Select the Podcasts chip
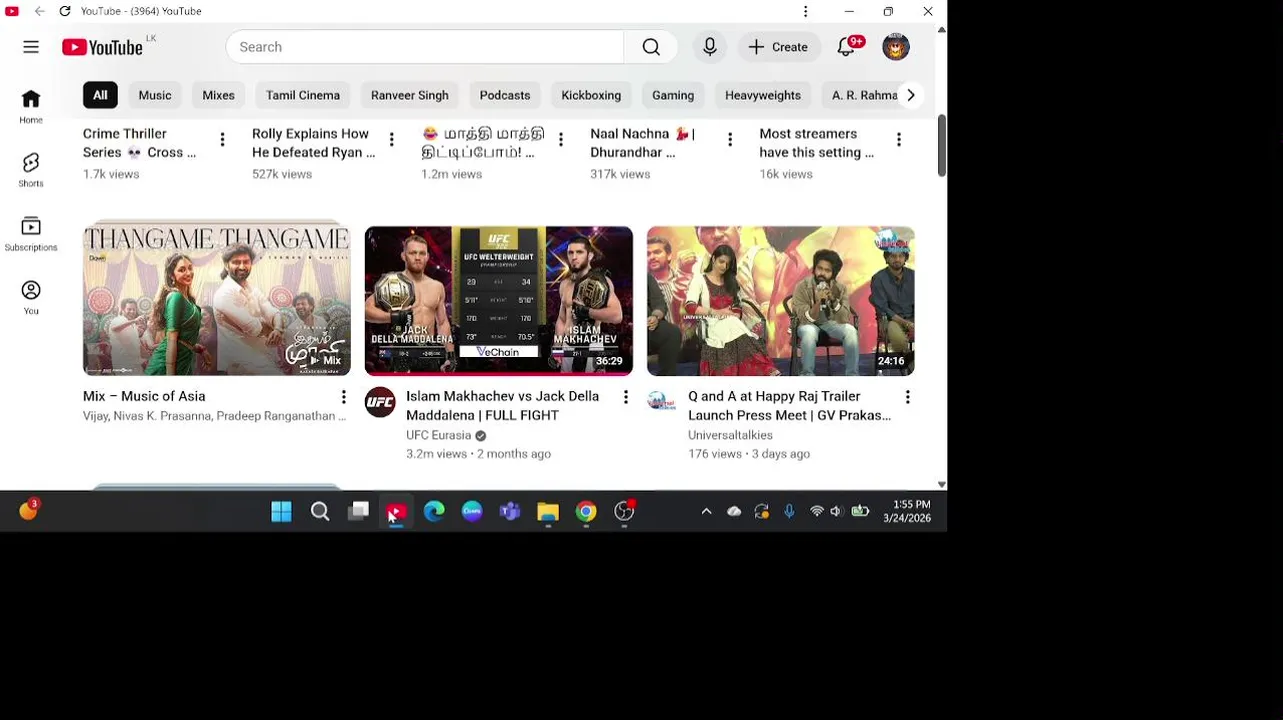The height and width of the screenshot is (720, 1283). (x=505, y=95)
